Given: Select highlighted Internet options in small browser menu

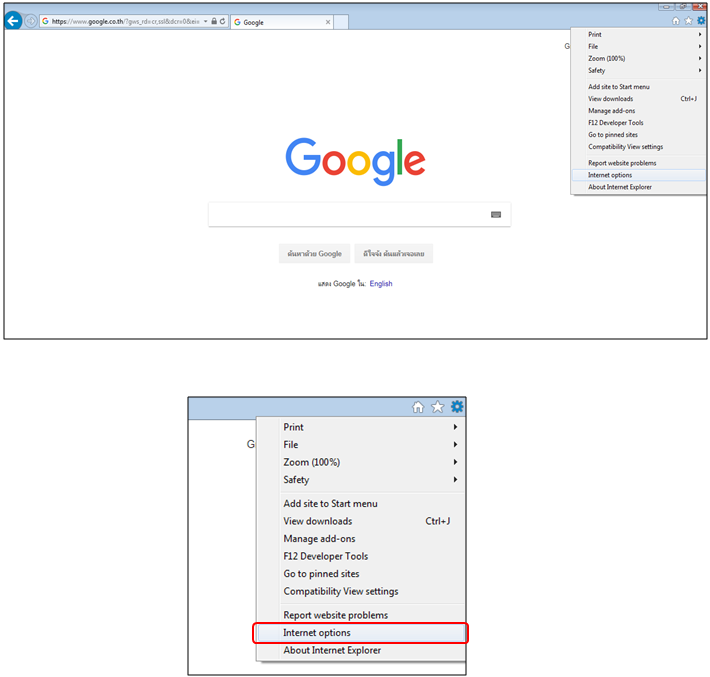Looking at the screenshot, I should [638, 175].
